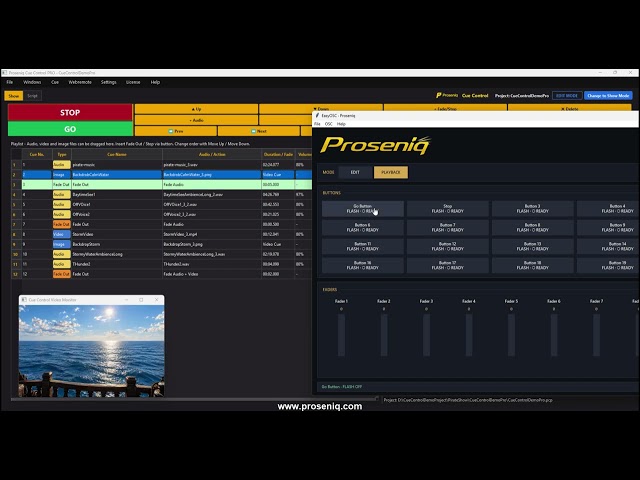
Task: Click the Fader 3 slider track
Action: pos(426,335)
